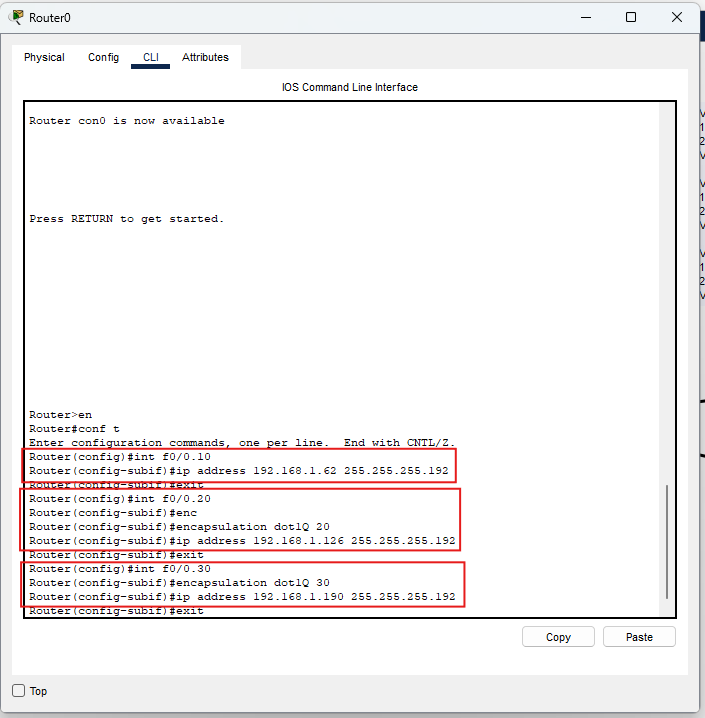Click the last '#exit' prompt line

click(116, 611)
